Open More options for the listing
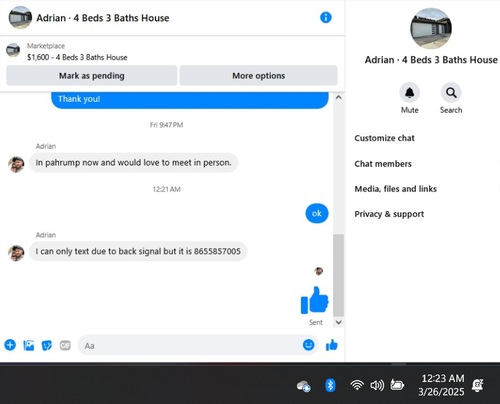The width and height of the screenshot is (500, 404). (259, 76)
